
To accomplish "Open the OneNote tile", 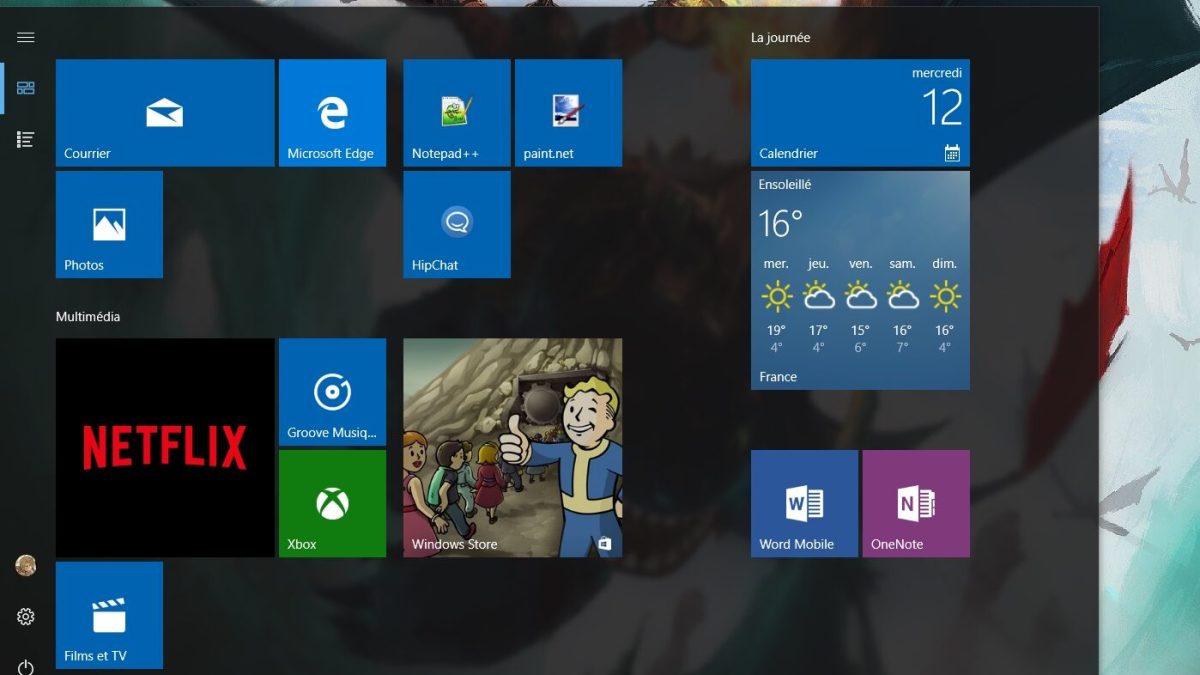I will coord(916,503).
